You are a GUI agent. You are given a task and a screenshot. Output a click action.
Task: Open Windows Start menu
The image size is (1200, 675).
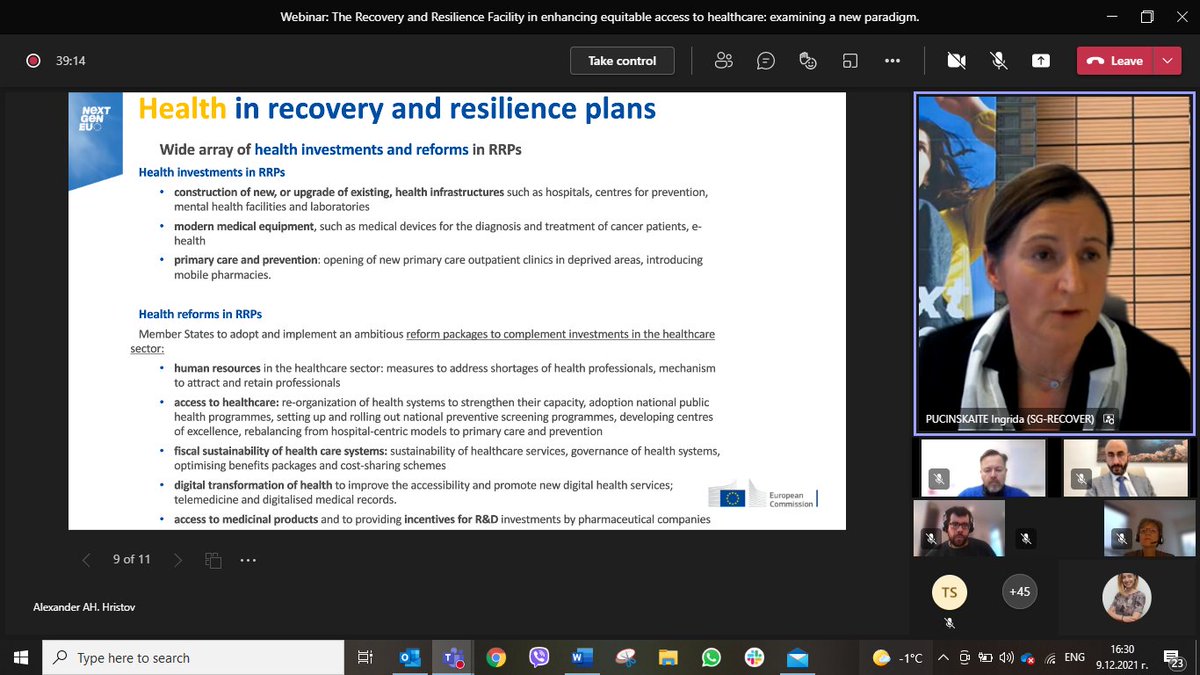coord(22,657)
